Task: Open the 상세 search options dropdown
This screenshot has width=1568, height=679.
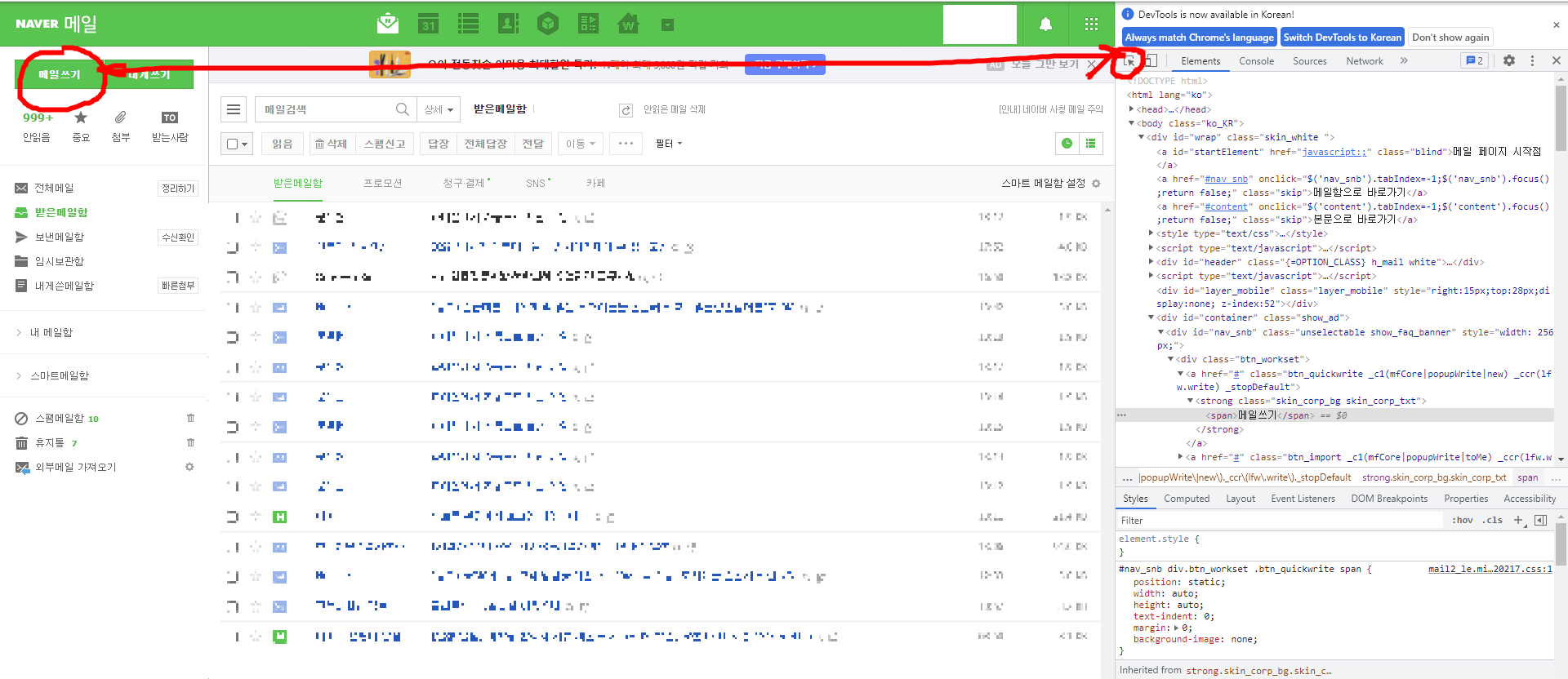Action: (439, 109)
